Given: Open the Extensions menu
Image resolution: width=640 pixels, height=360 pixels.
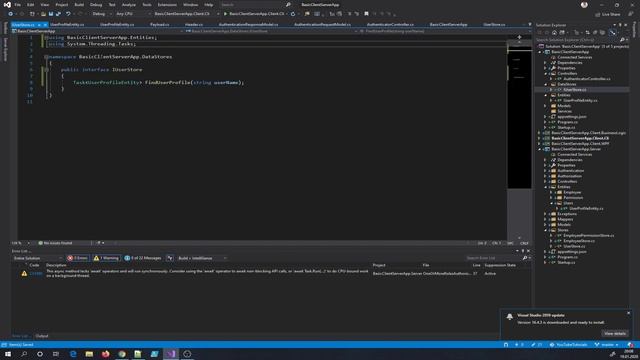Looking at the screenshot, I should pos(167,5).
